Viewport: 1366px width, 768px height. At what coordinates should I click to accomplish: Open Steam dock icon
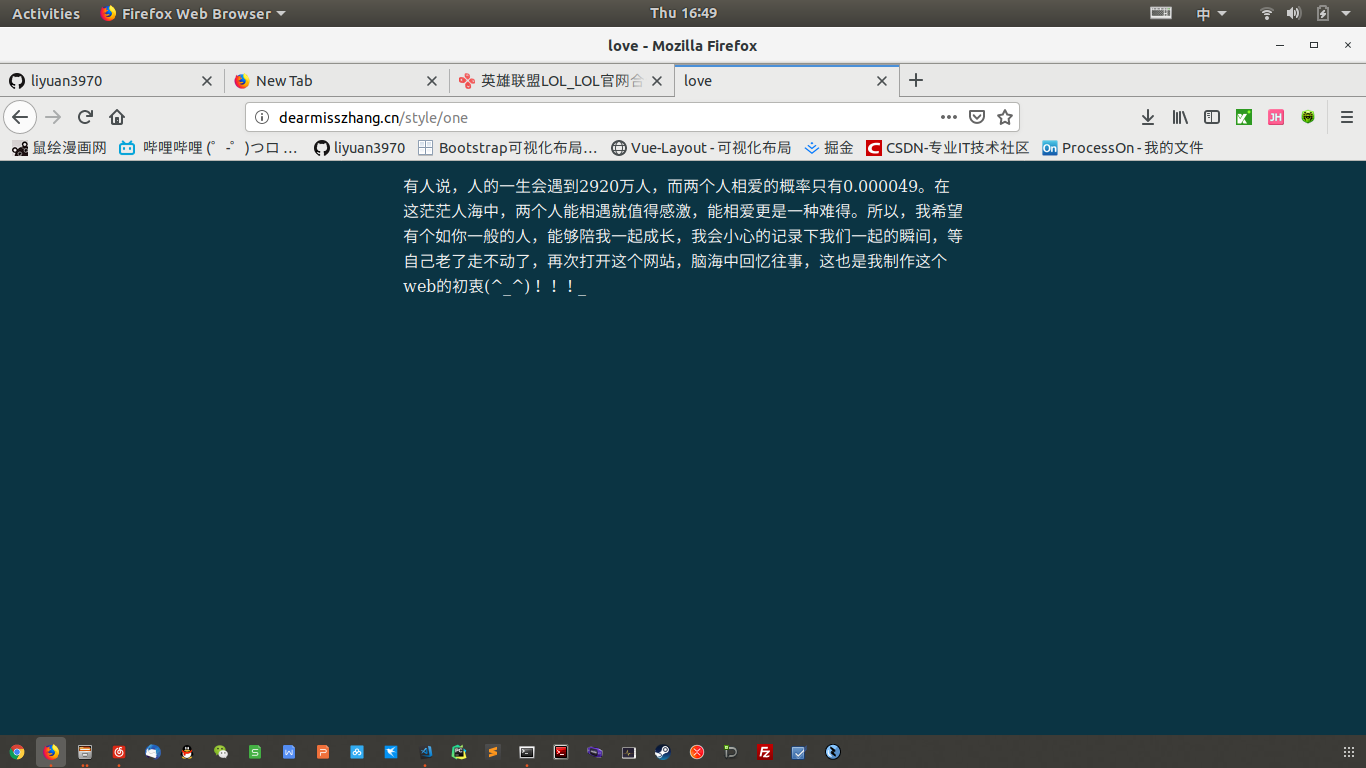(x=662, y=752)
